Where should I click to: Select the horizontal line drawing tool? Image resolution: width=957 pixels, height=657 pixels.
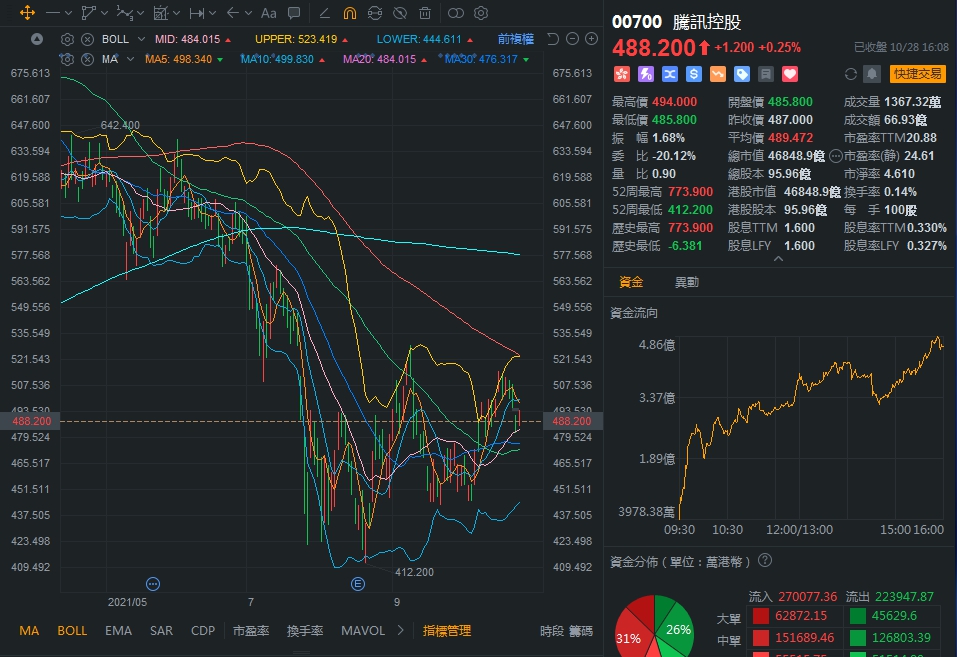[x=52, y=13]
